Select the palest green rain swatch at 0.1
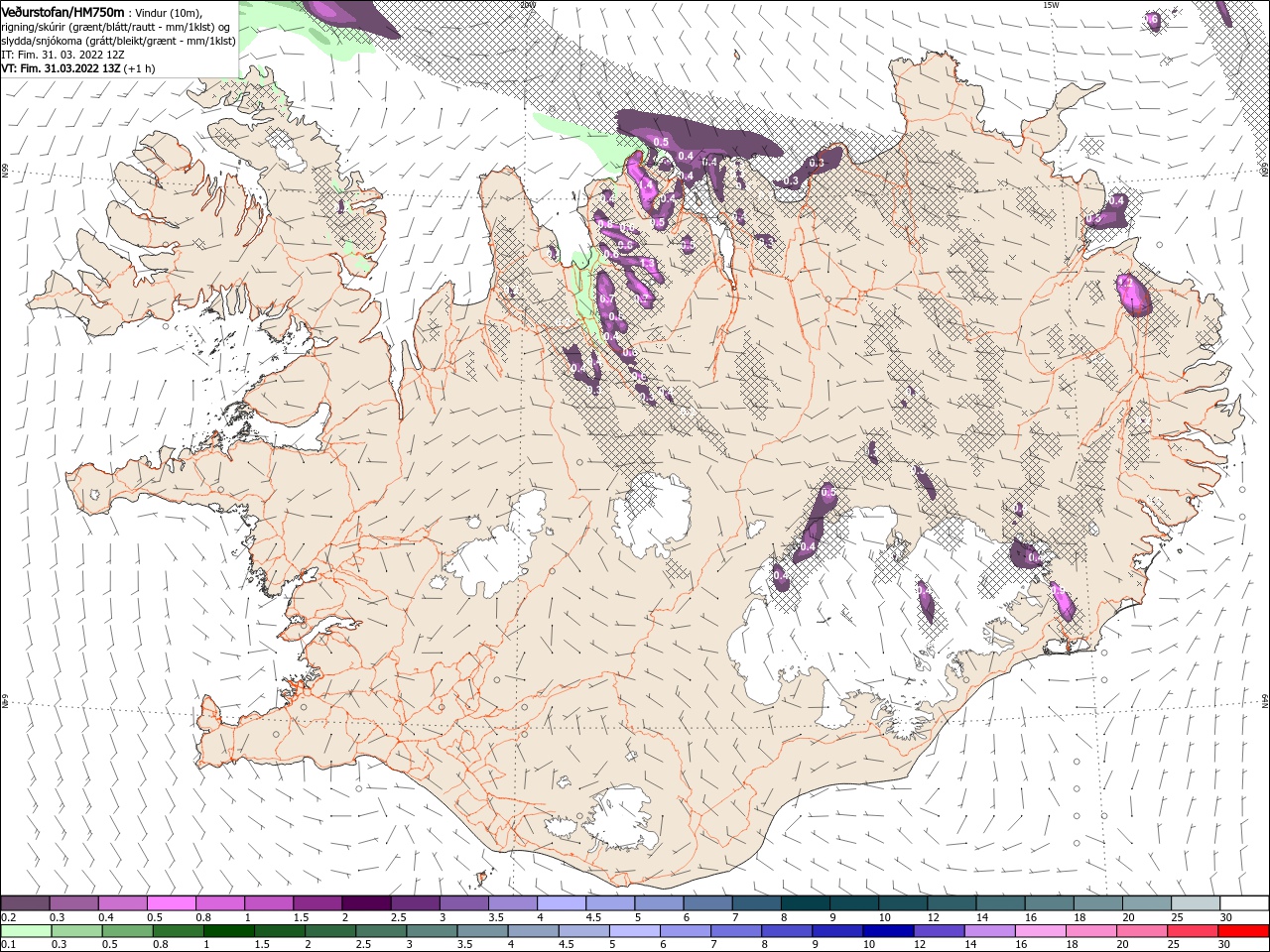 coord(26,931)
